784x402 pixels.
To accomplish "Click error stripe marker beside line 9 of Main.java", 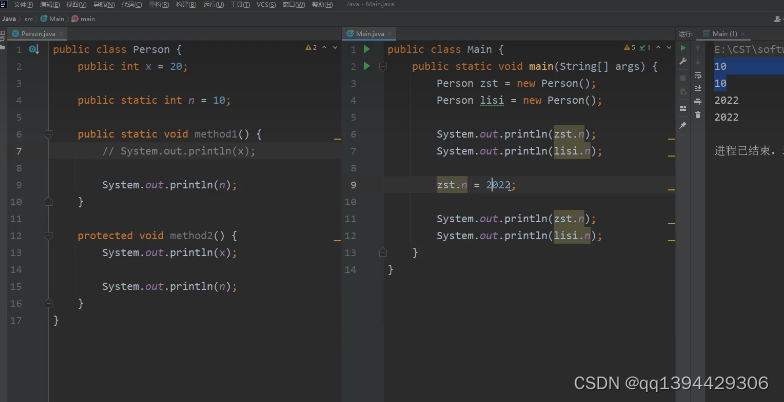I will pos(672,190).
